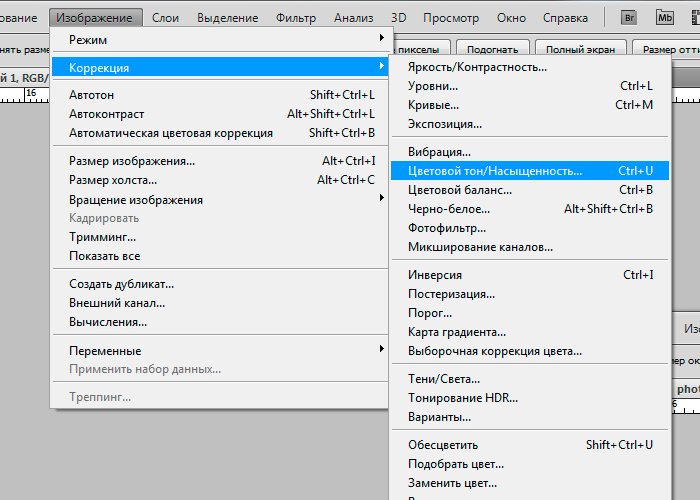Open Черно-белое adjustment
The image size is (700, 500).
tap(448, 209)
